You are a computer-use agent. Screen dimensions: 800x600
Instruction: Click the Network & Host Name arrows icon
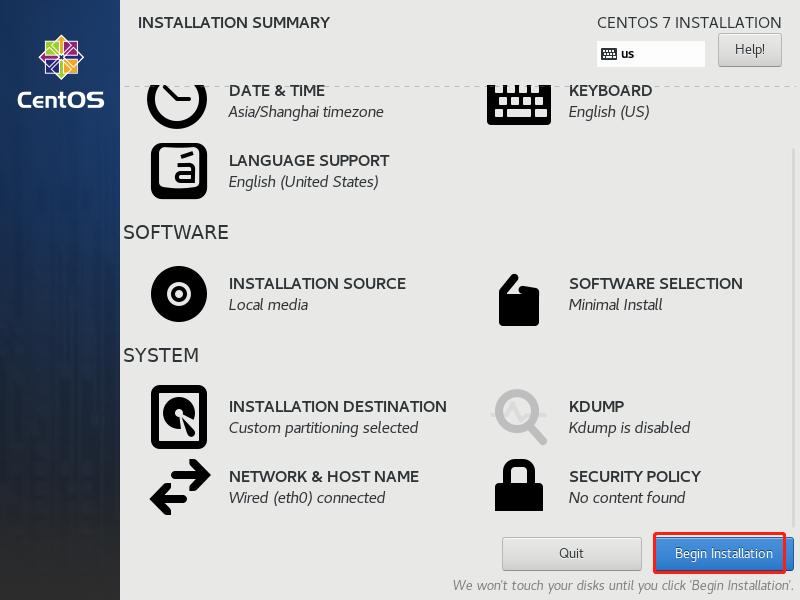[178, 486]
